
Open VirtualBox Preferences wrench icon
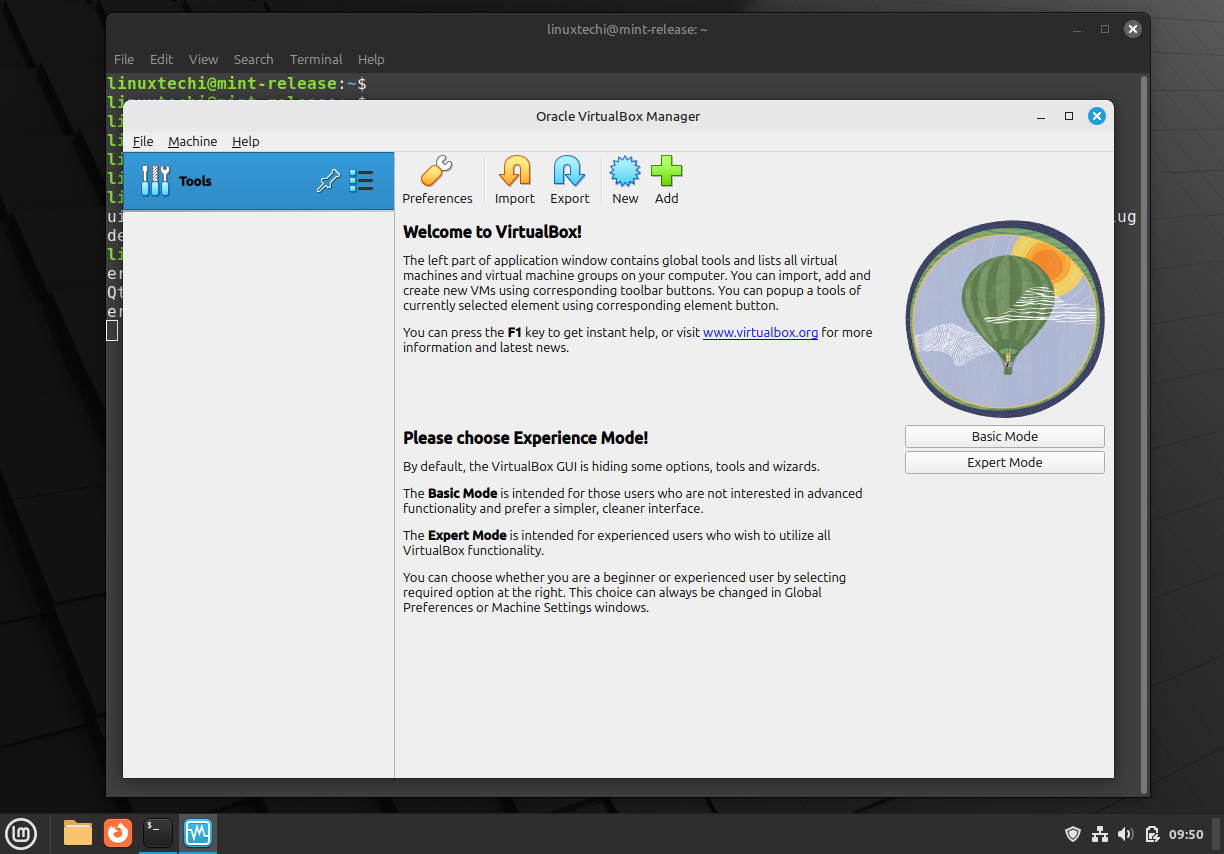[437, 172]
